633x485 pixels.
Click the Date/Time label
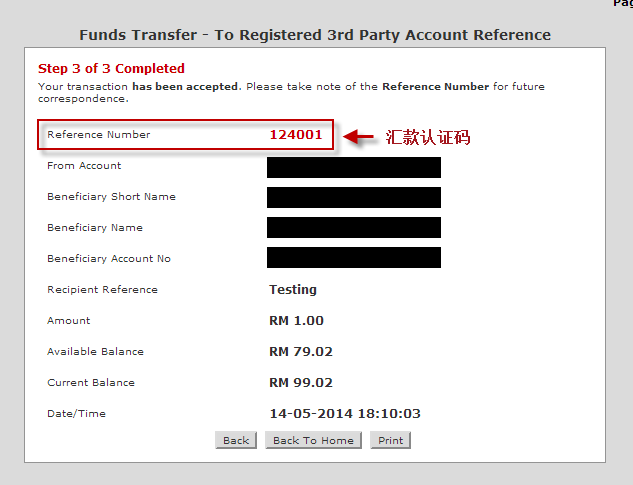point(76,414)
